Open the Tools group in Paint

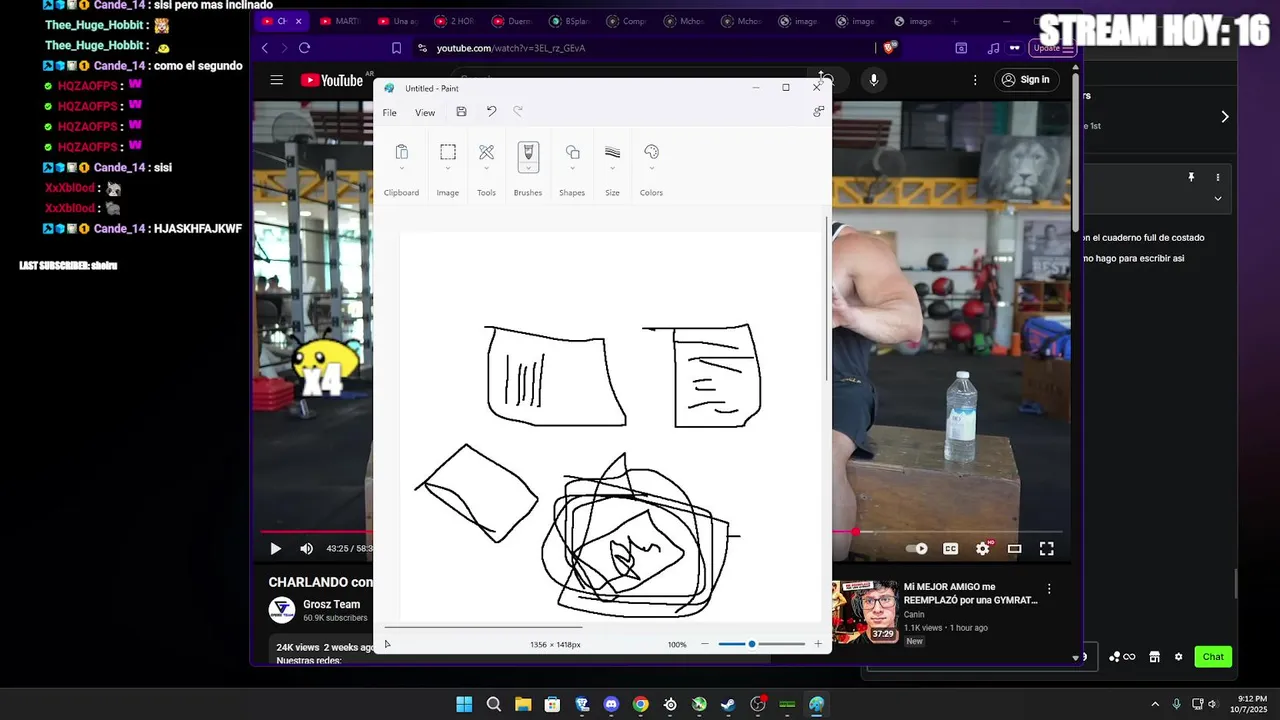pos(486,152)
